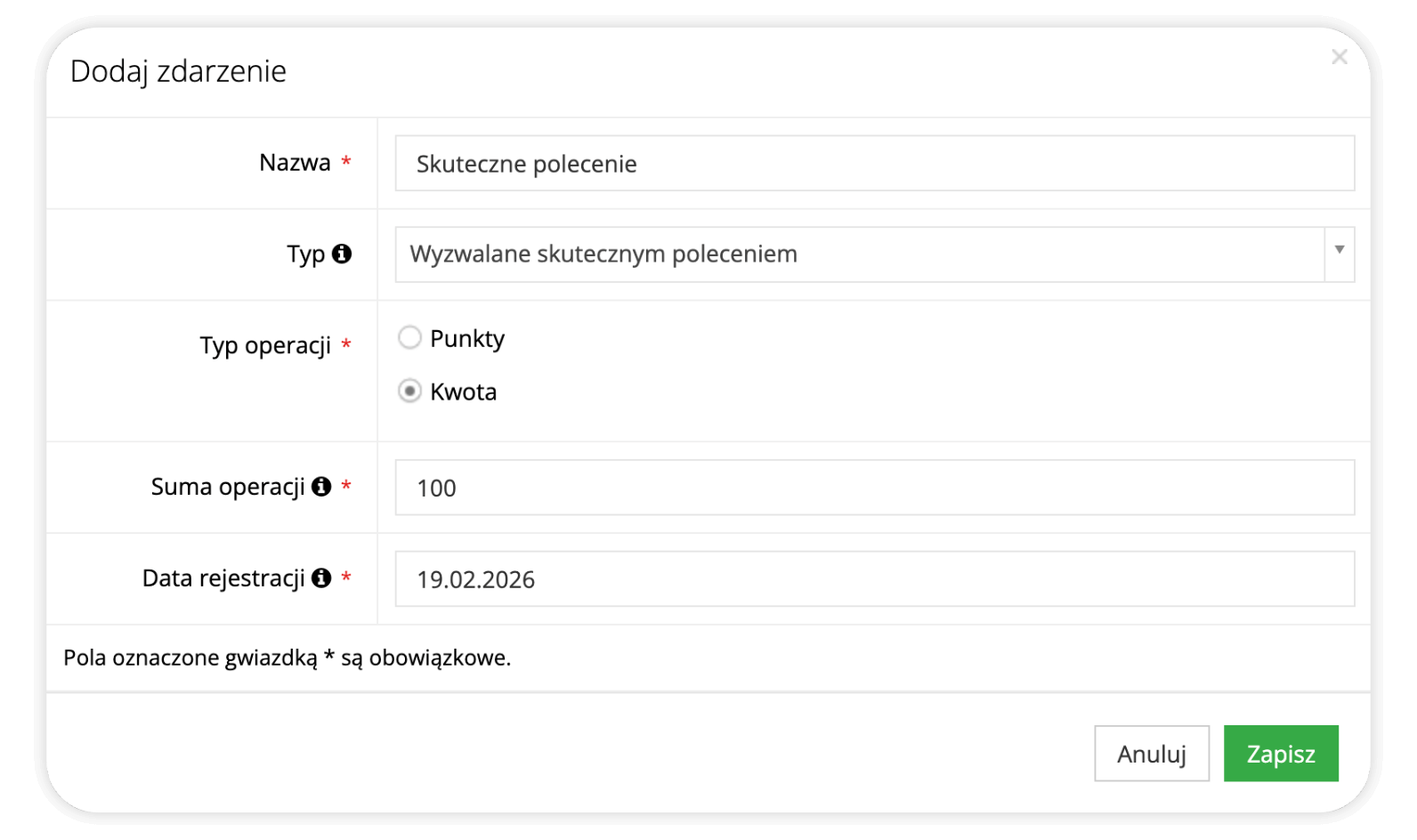Viewport: 1417px width, 840px height.
Task: Click the info icon next to Typ
Action: click(342, 254)
